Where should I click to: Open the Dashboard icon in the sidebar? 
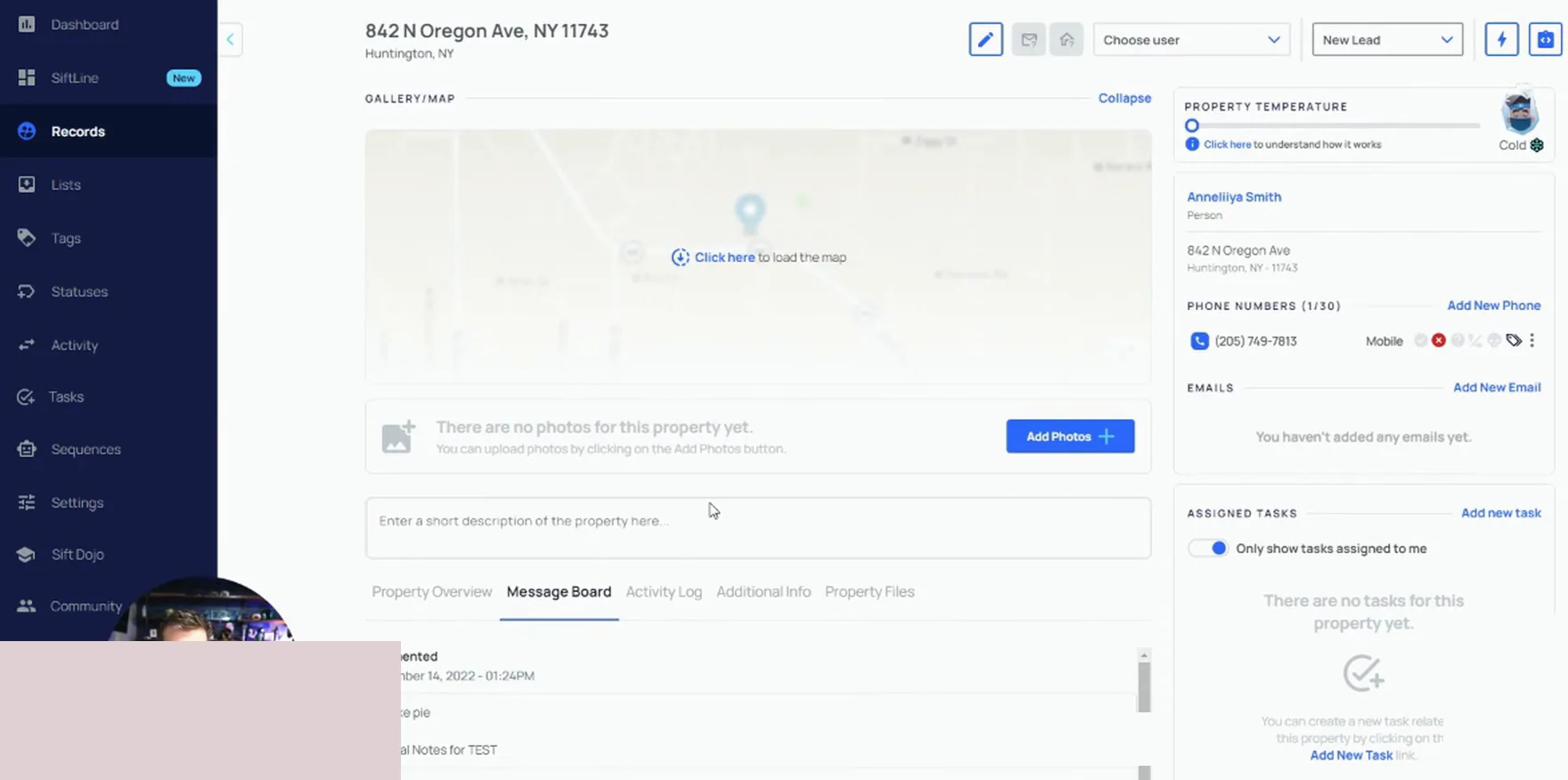[x=27, y=24]
